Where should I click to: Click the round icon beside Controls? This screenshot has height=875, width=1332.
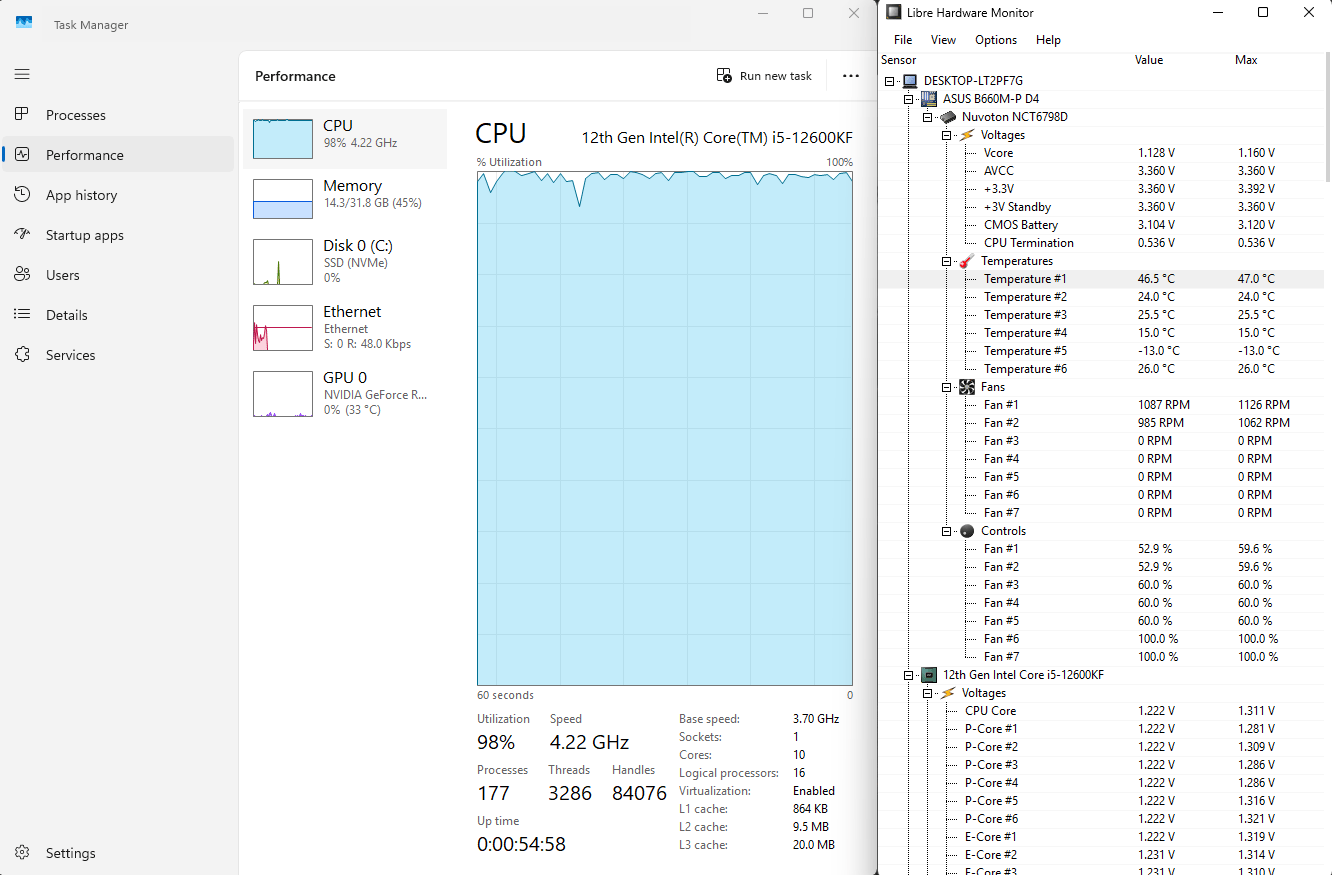coord(967,531)
